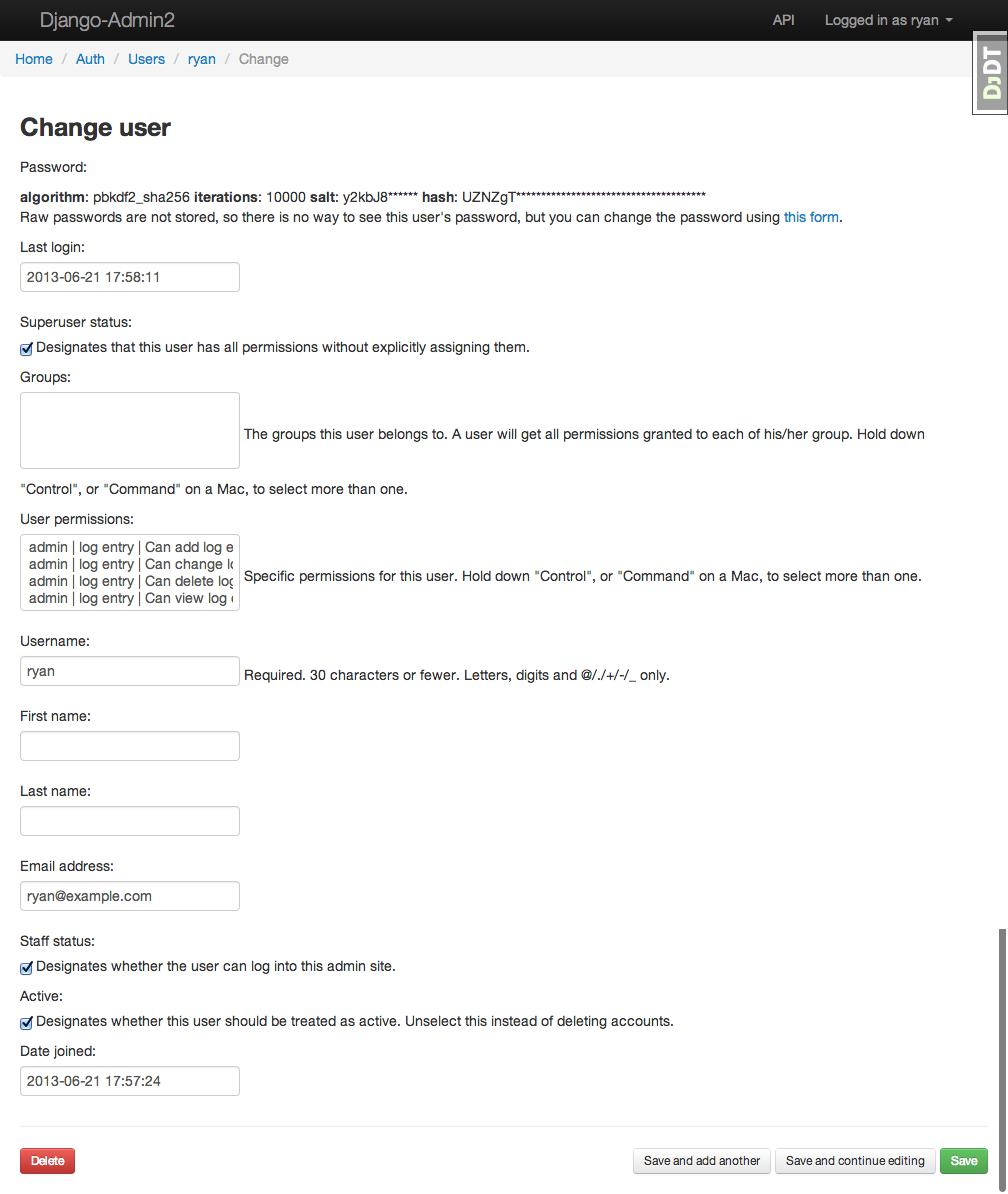Open the Django Debug Toolbar handle

pos(991,73)
